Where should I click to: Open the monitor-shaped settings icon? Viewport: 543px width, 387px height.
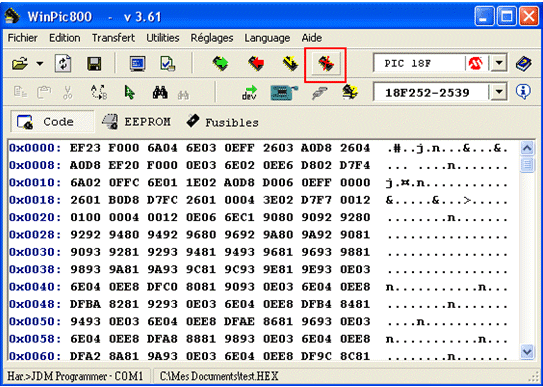tap(137, 64)
